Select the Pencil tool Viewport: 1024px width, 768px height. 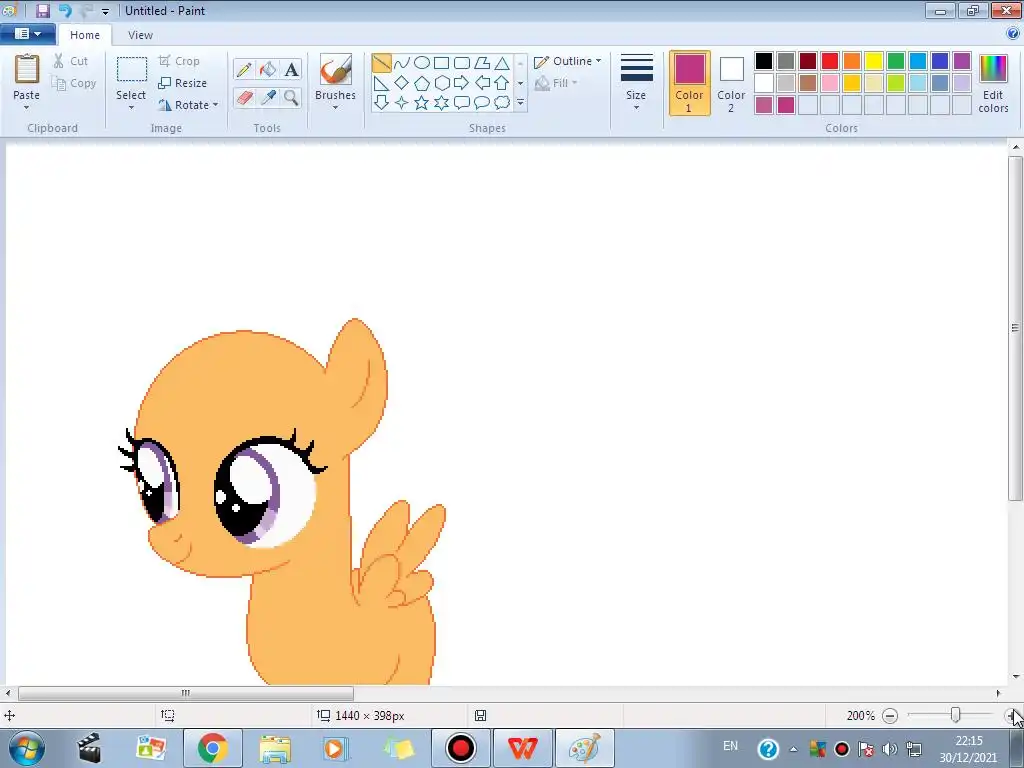pos(244,69)
